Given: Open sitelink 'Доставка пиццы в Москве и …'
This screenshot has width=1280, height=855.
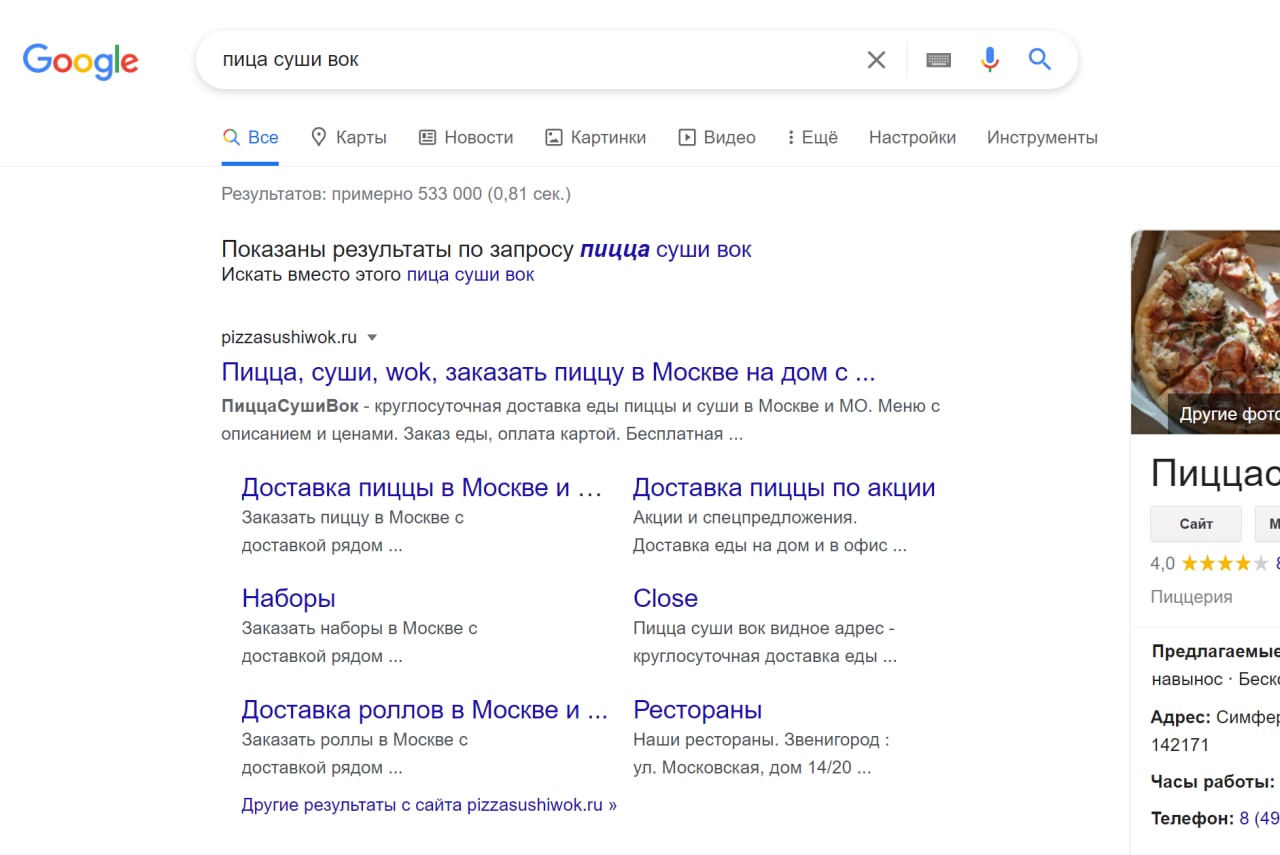Looking at the screenshot, I should coord(422,487).
